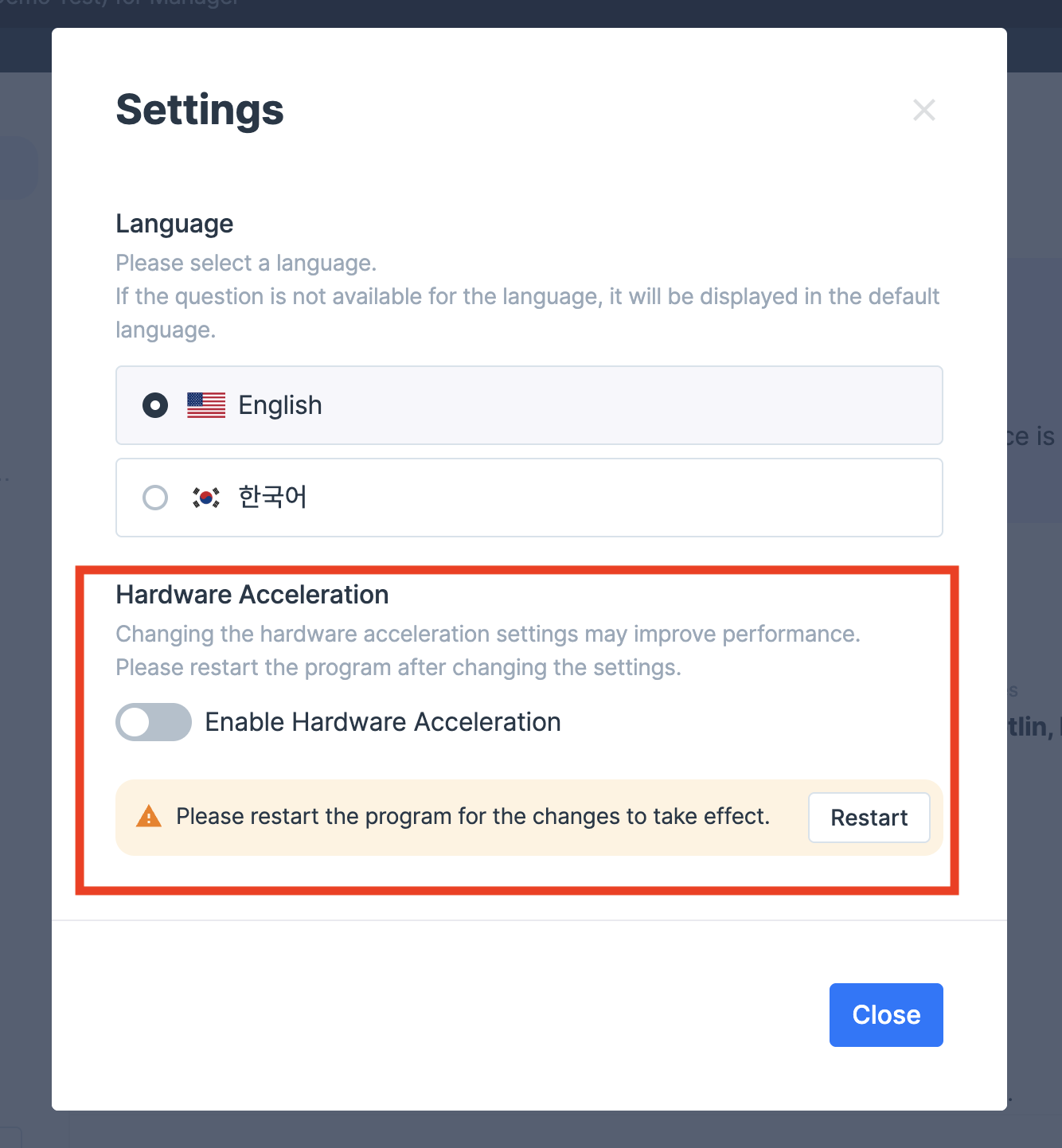Click the restart warning message text
The width and height of the screenshot is (1062, 1148).
click(x=473, y=817)
